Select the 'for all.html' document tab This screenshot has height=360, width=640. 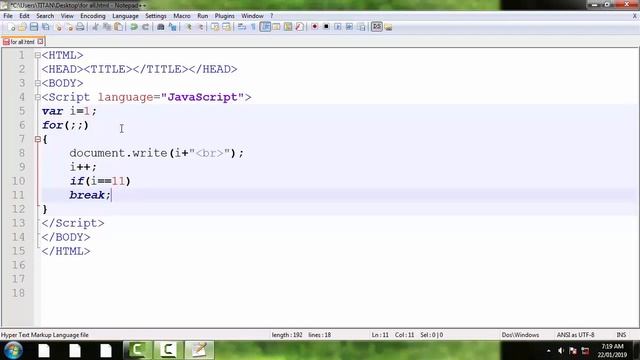tap(22, 42)
